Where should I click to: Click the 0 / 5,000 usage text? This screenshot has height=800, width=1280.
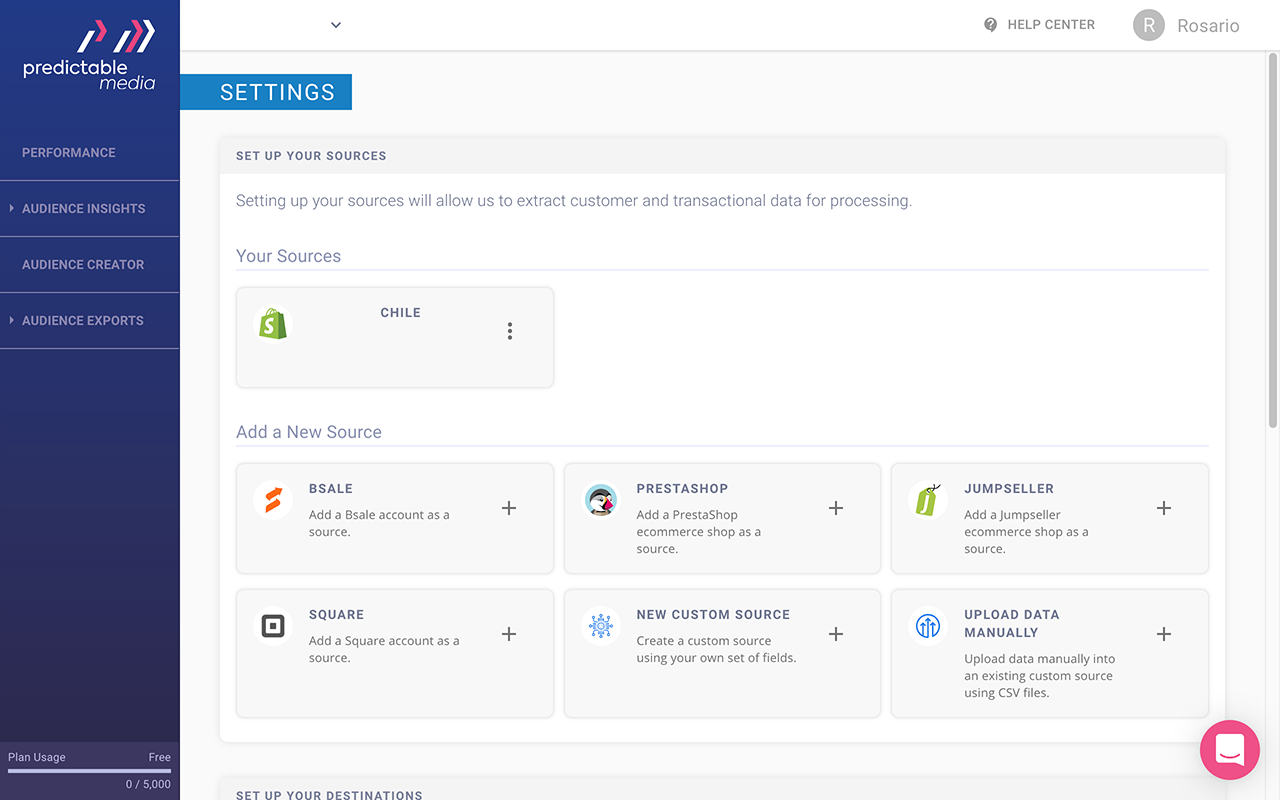point(148,784)
